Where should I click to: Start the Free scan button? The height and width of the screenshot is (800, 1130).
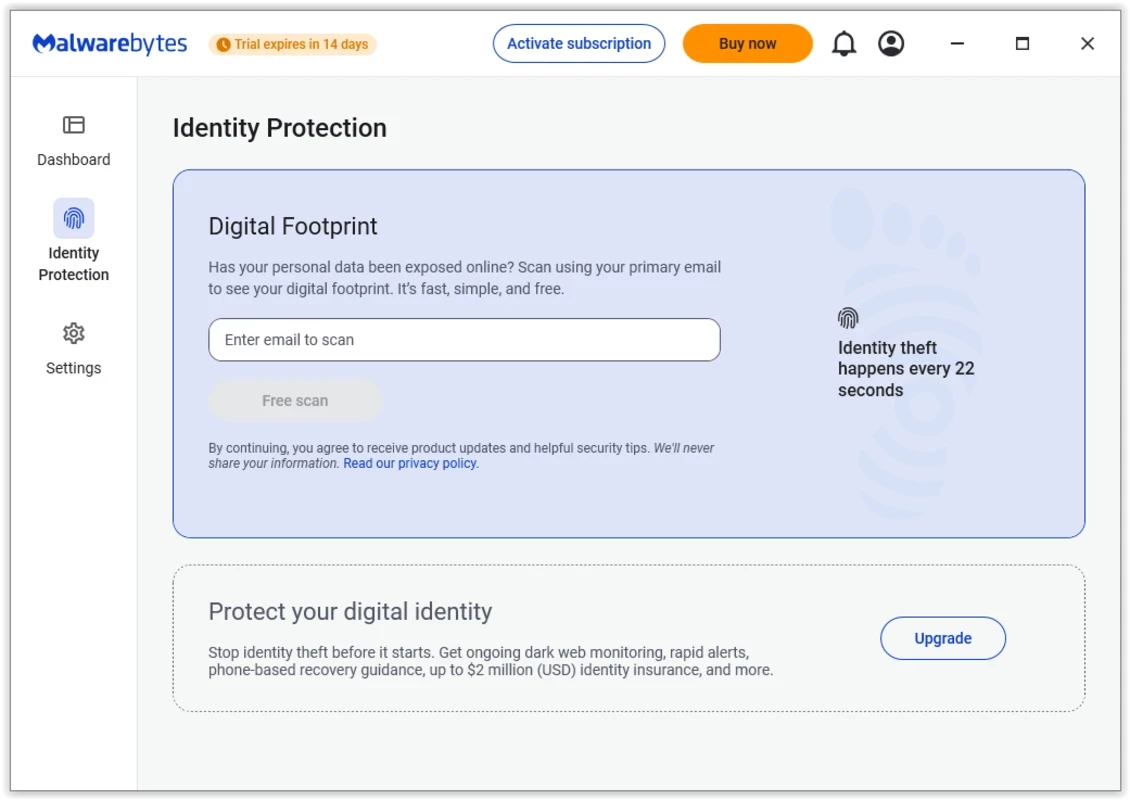click(295, 401)
